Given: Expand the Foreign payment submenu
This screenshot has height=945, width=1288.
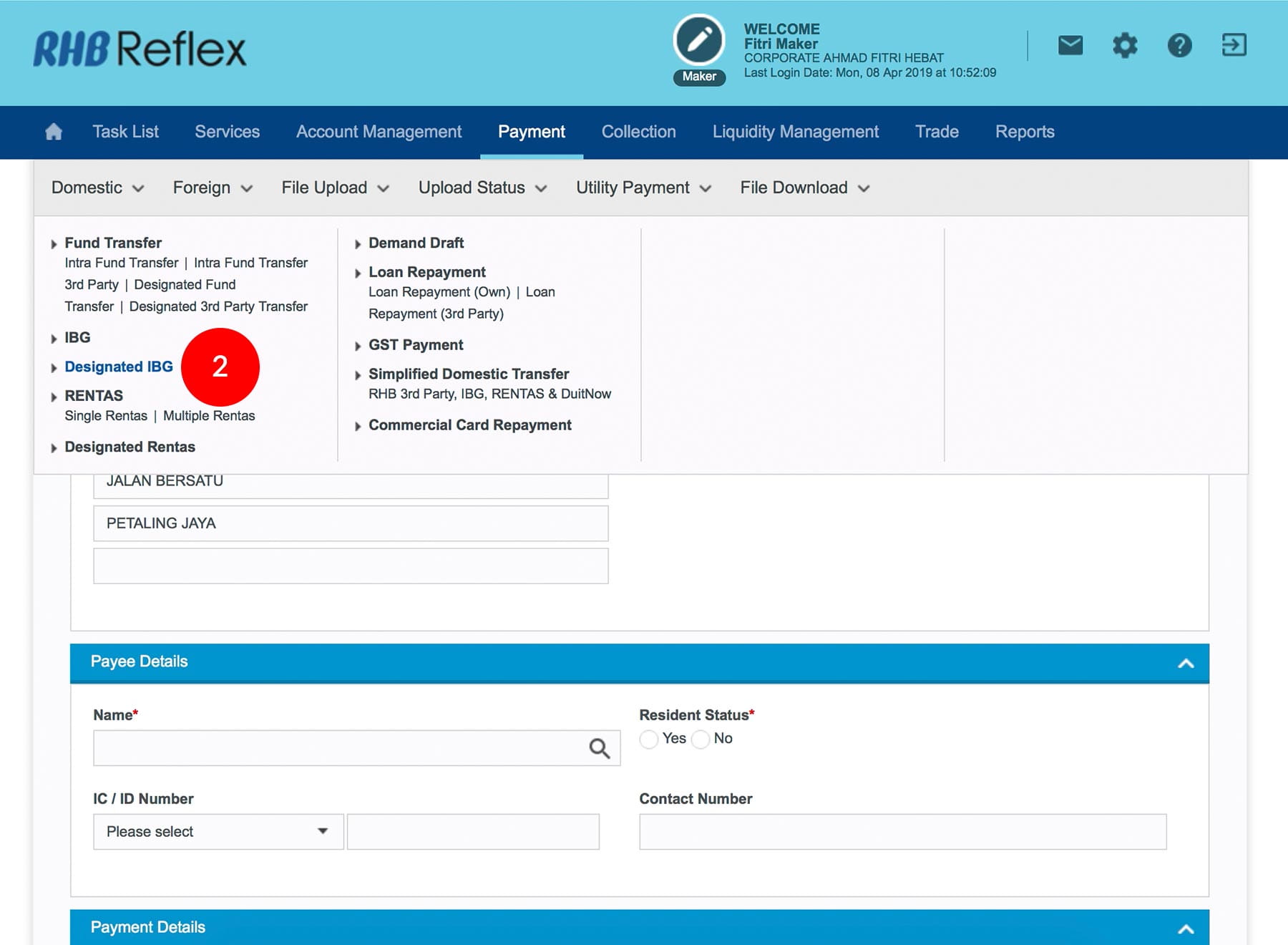Looking at the screenshot, I should pyautogui.click(x=213, y=188).
